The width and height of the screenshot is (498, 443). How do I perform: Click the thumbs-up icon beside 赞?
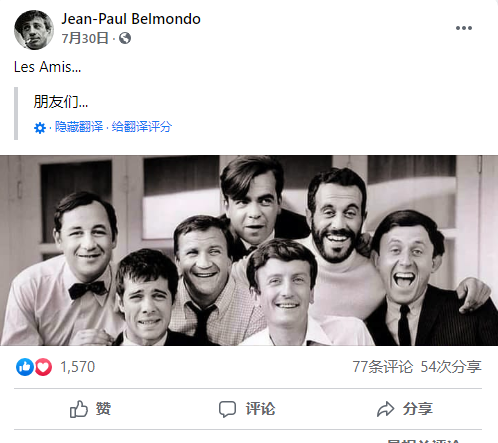pyautogui.click(x=79, y=409)
